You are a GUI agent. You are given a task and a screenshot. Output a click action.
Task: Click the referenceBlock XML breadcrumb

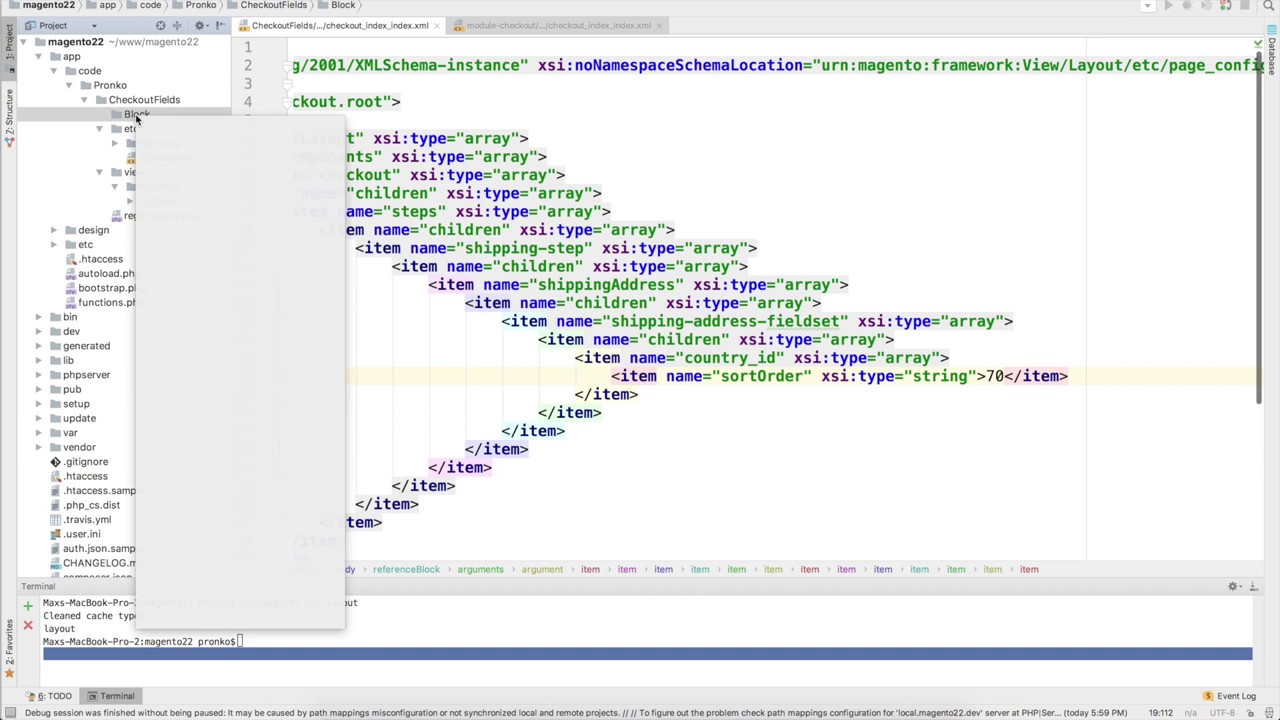pos(406,569)
